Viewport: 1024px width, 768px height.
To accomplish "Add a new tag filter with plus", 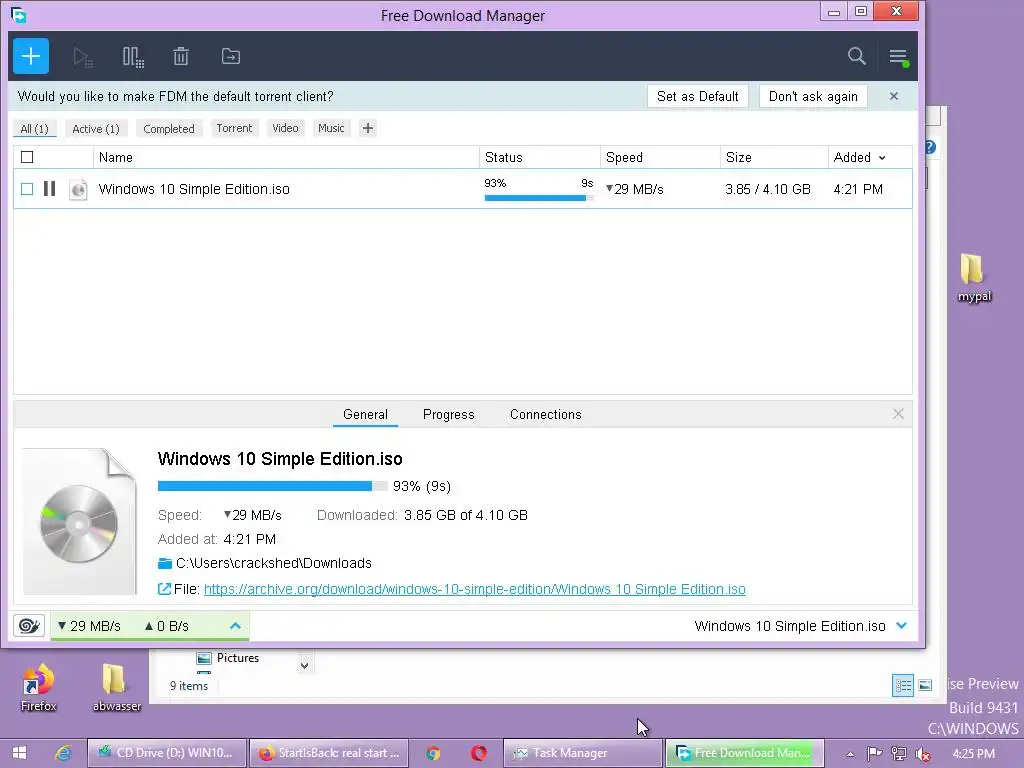I will [368, 128].
